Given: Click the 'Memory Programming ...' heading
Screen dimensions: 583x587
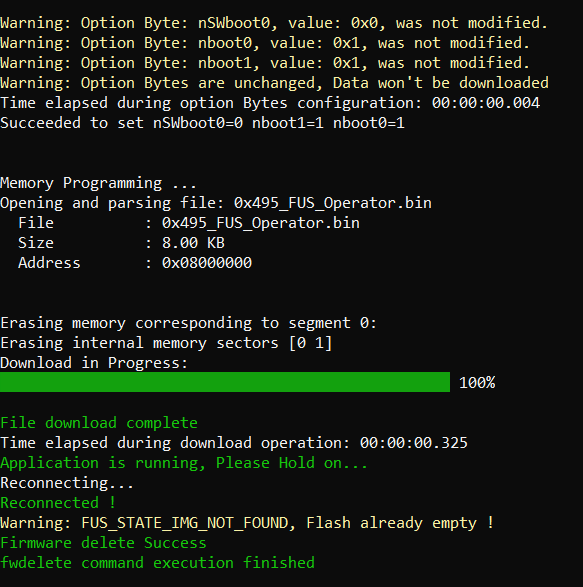Looking at the screenshot, I should point(98,183).
